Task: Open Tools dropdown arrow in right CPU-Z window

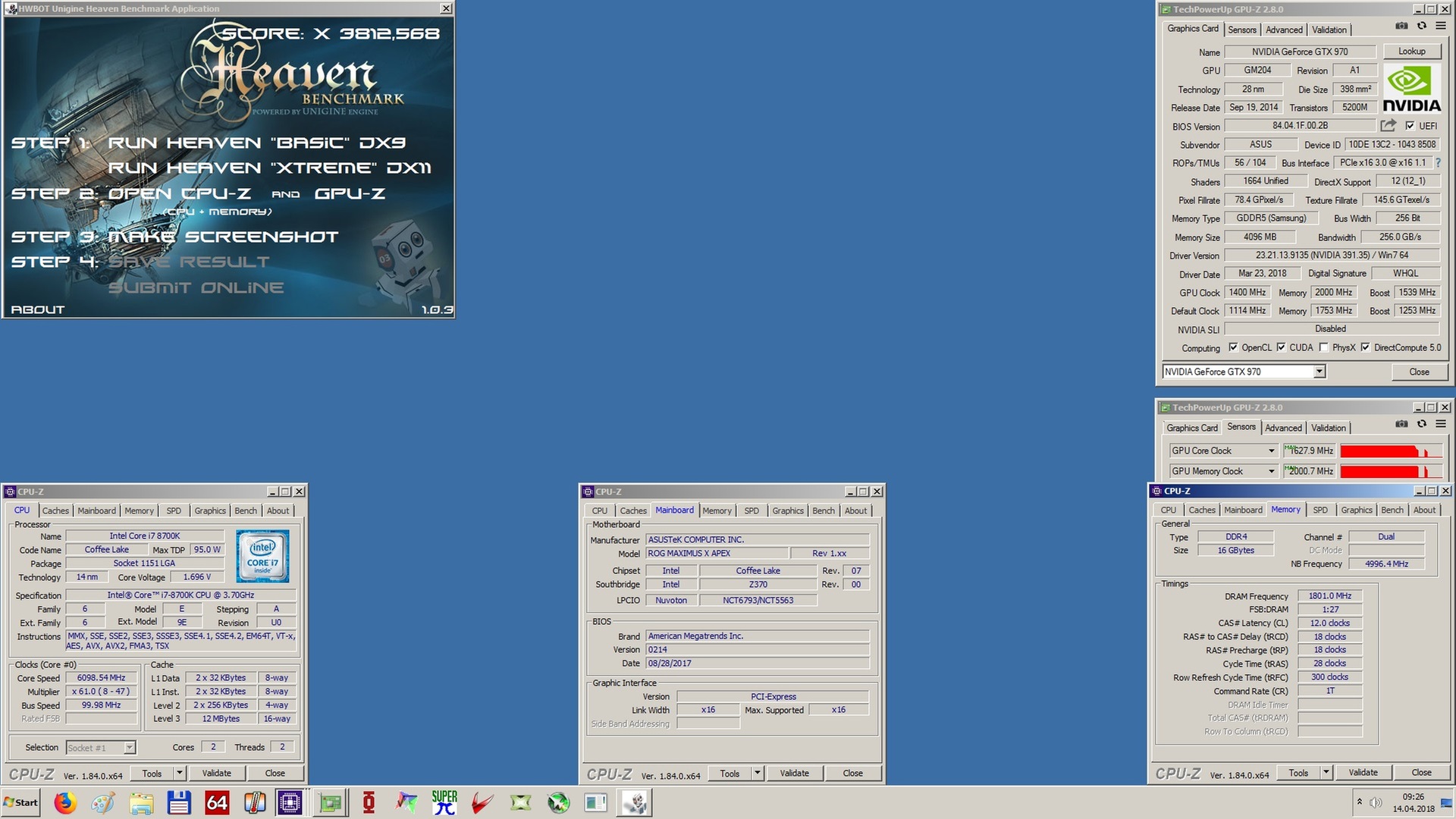Action: coord(1326,773)
